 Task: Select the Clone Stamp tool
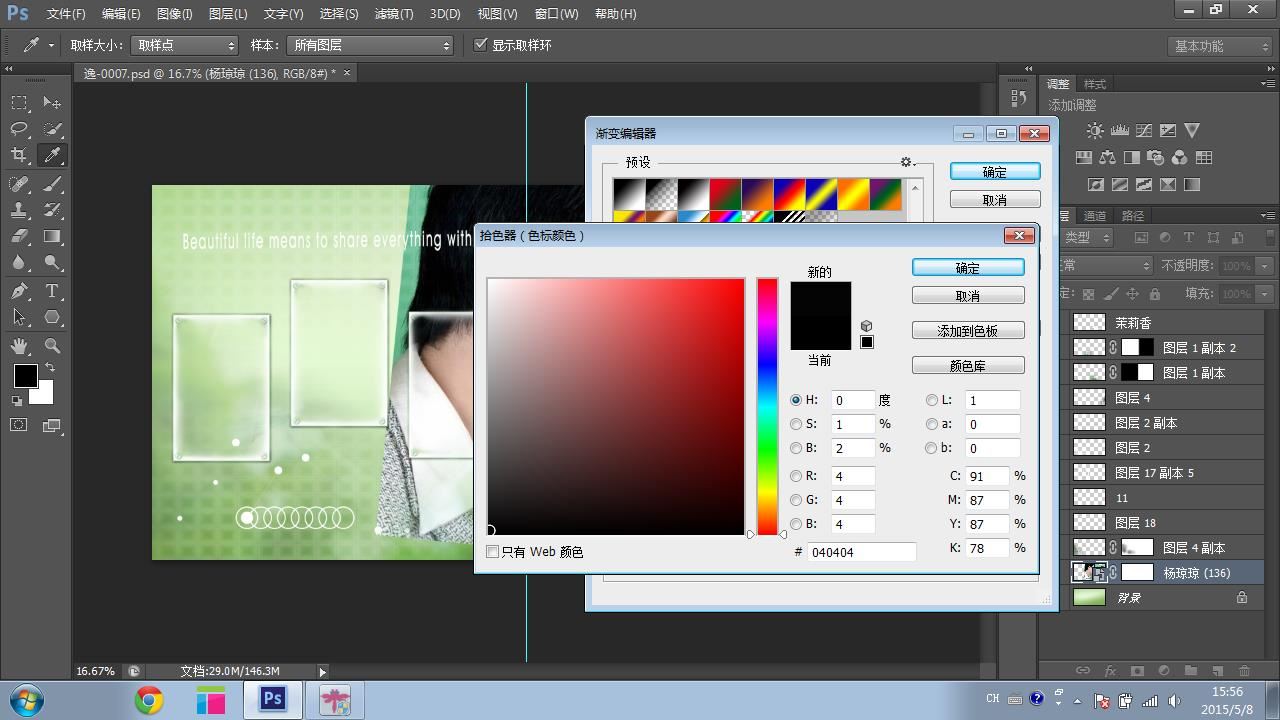[x=19, y=210]
